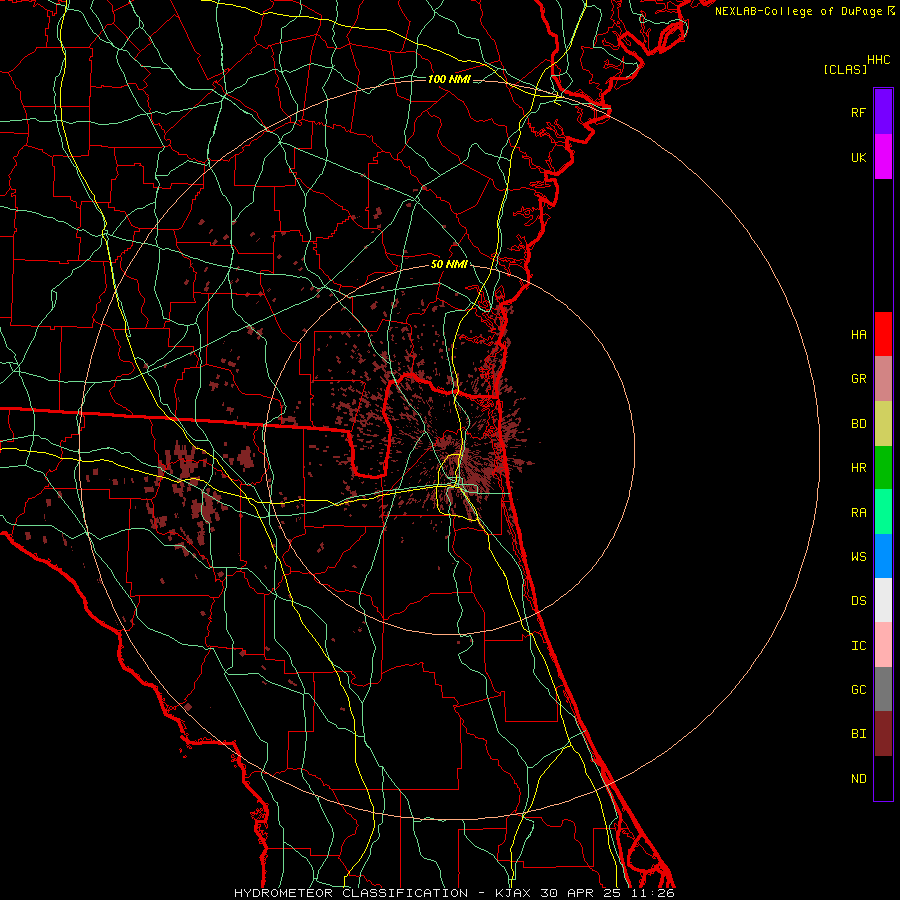Click the GR legend label
This screenshot has height=900, width=900.
pyautogui.click(x=858, y=379)
